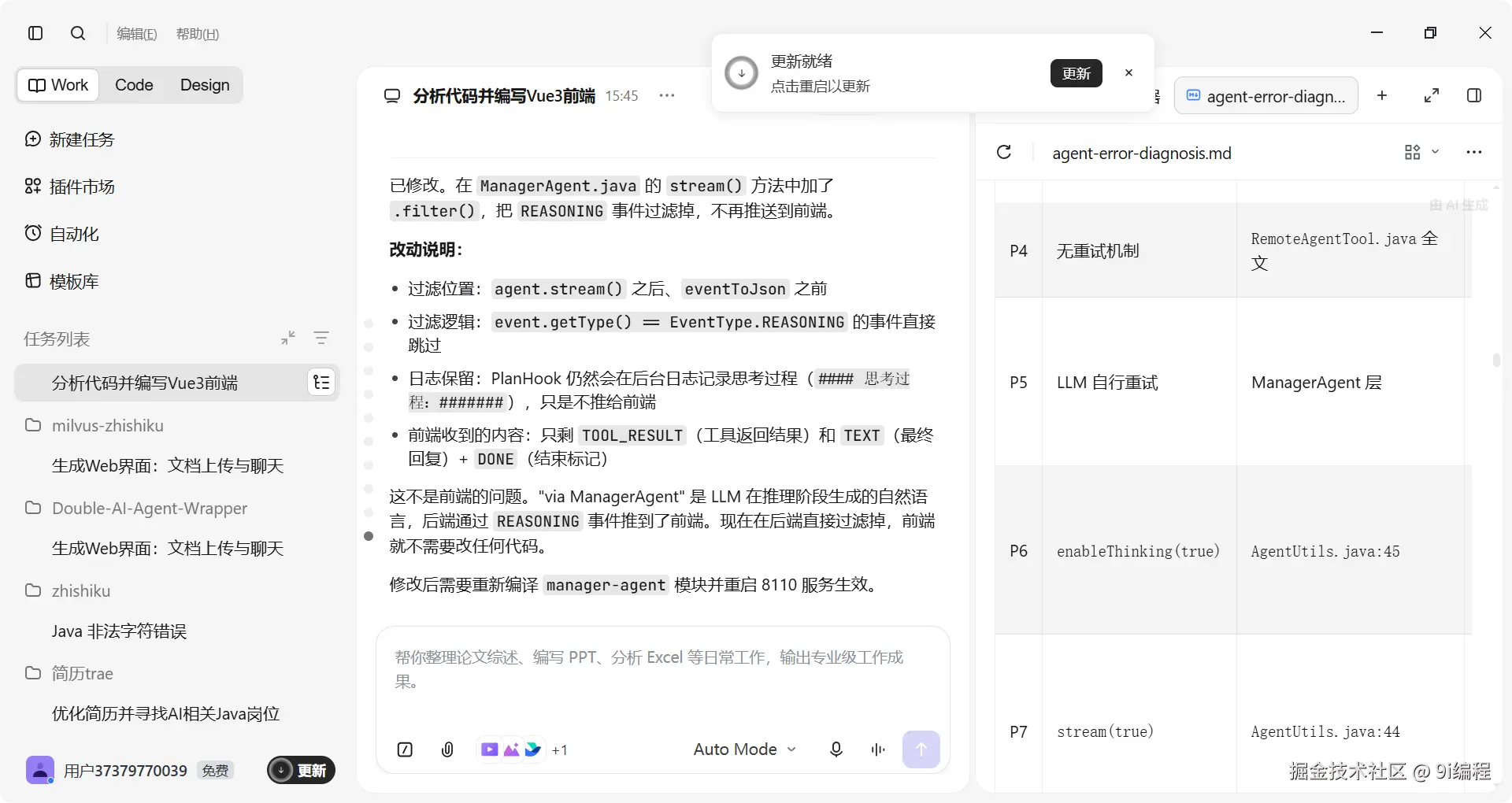Viewport: 1512px width, 803px height.
Task: Click the preview file name agent-error-diagnosis.md
Action: point(1142,153)
